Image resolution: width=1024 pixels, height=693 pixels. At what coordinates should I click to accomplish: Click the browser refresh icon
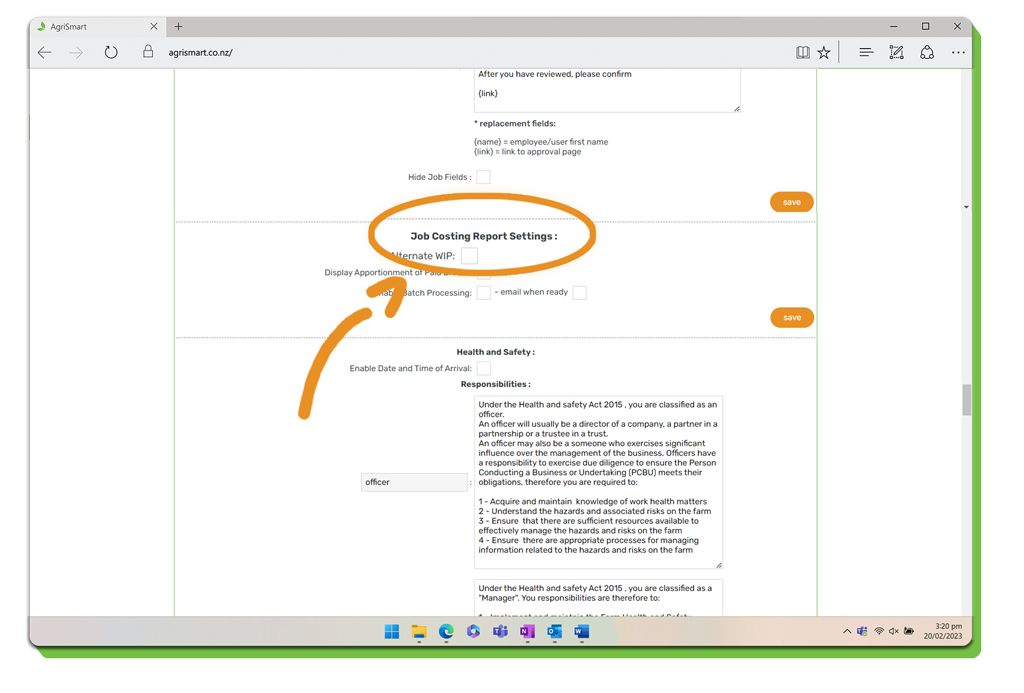point(111,53)
